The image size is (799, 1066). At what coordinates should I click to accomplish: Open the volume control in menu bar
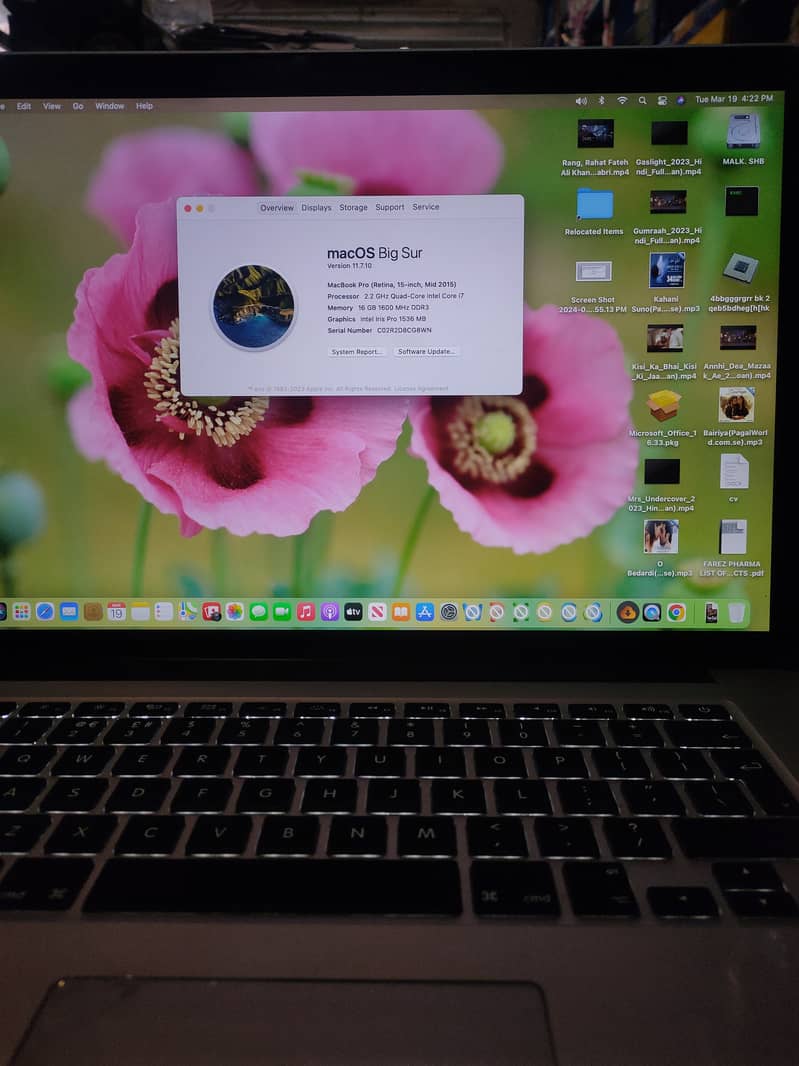click(581, 101)
